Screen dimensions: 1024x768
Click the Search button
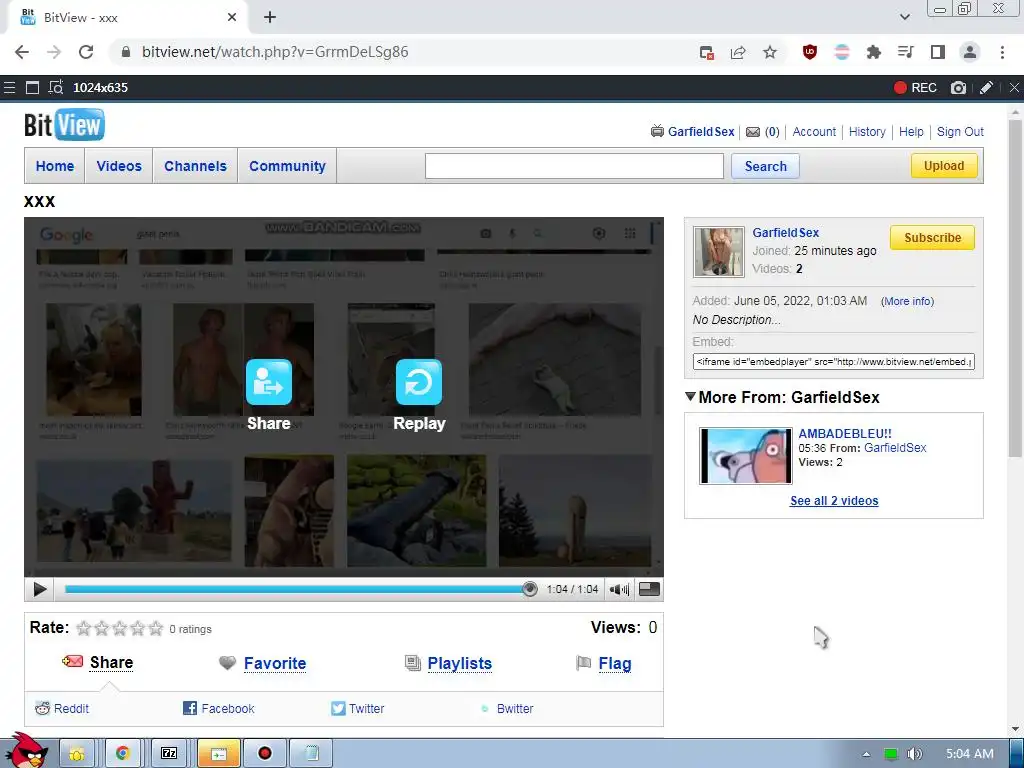pos(765,166)
